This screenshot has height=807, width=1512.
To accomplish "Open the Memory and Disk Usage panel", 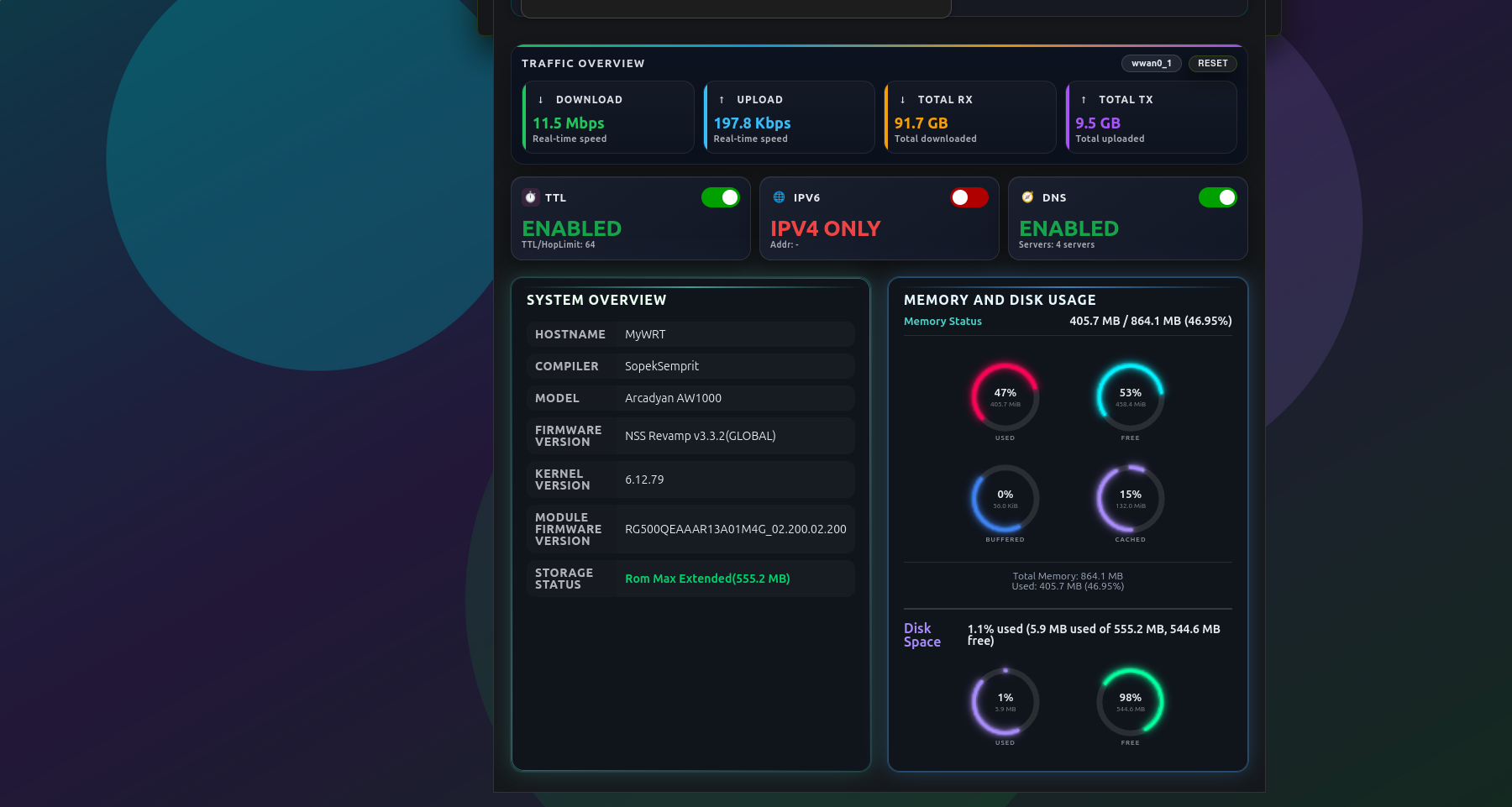I will click(x=1000, y=300).
